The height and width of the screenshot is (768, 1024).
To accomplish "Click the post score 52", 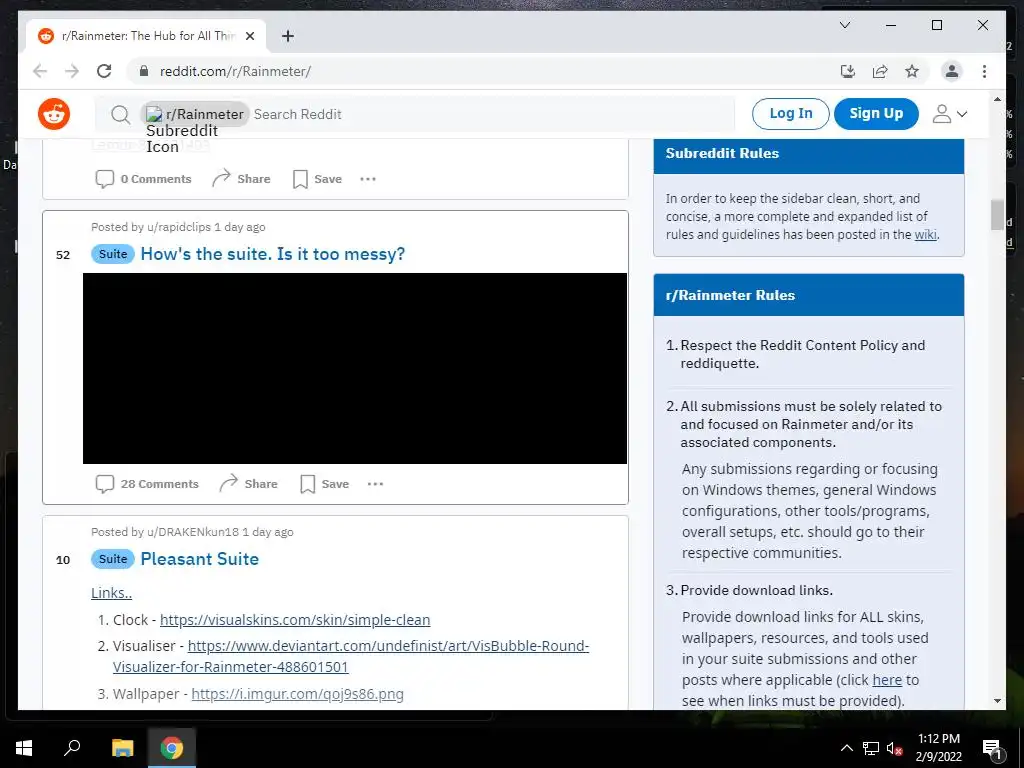I will [x=63, y=255].
